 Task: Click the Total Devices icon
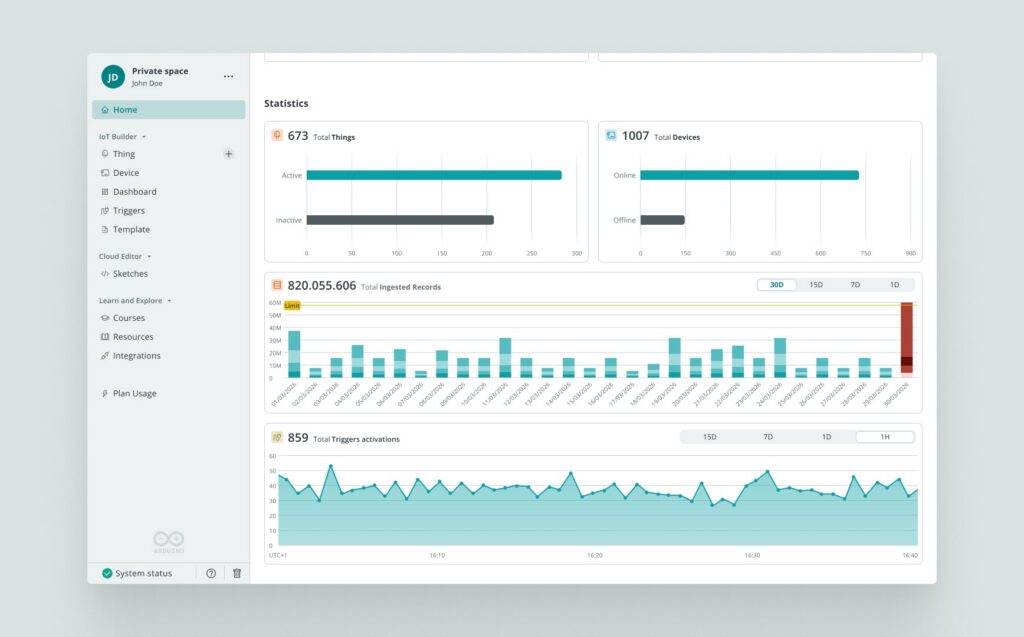[611, 135]
